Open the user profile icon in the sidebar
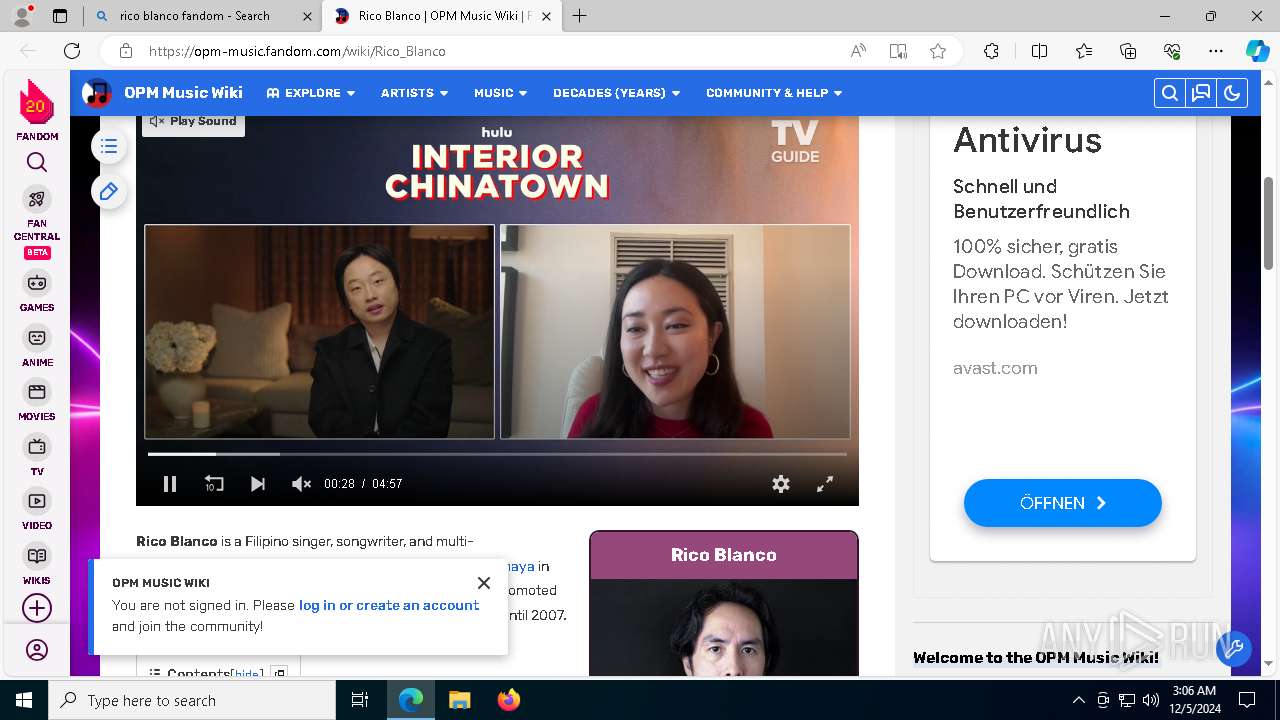 37,650
